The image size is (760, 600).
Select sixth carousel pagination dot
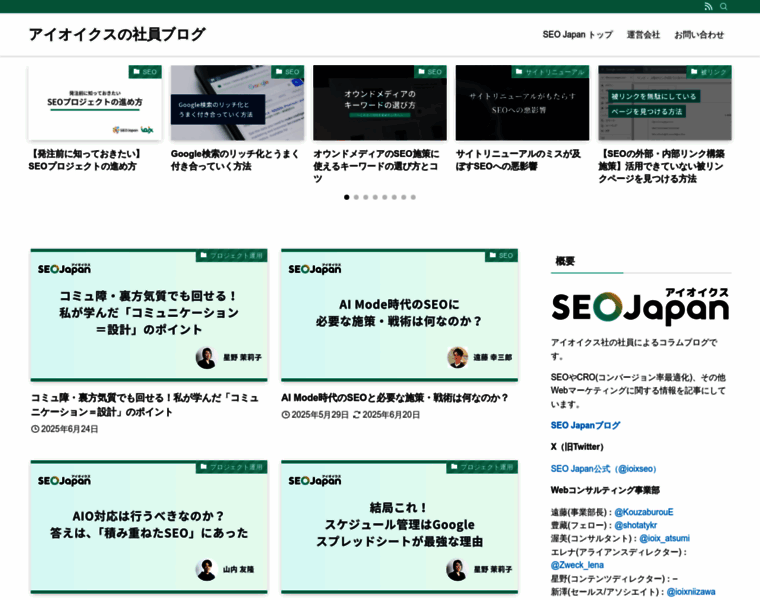click(394, 197)
